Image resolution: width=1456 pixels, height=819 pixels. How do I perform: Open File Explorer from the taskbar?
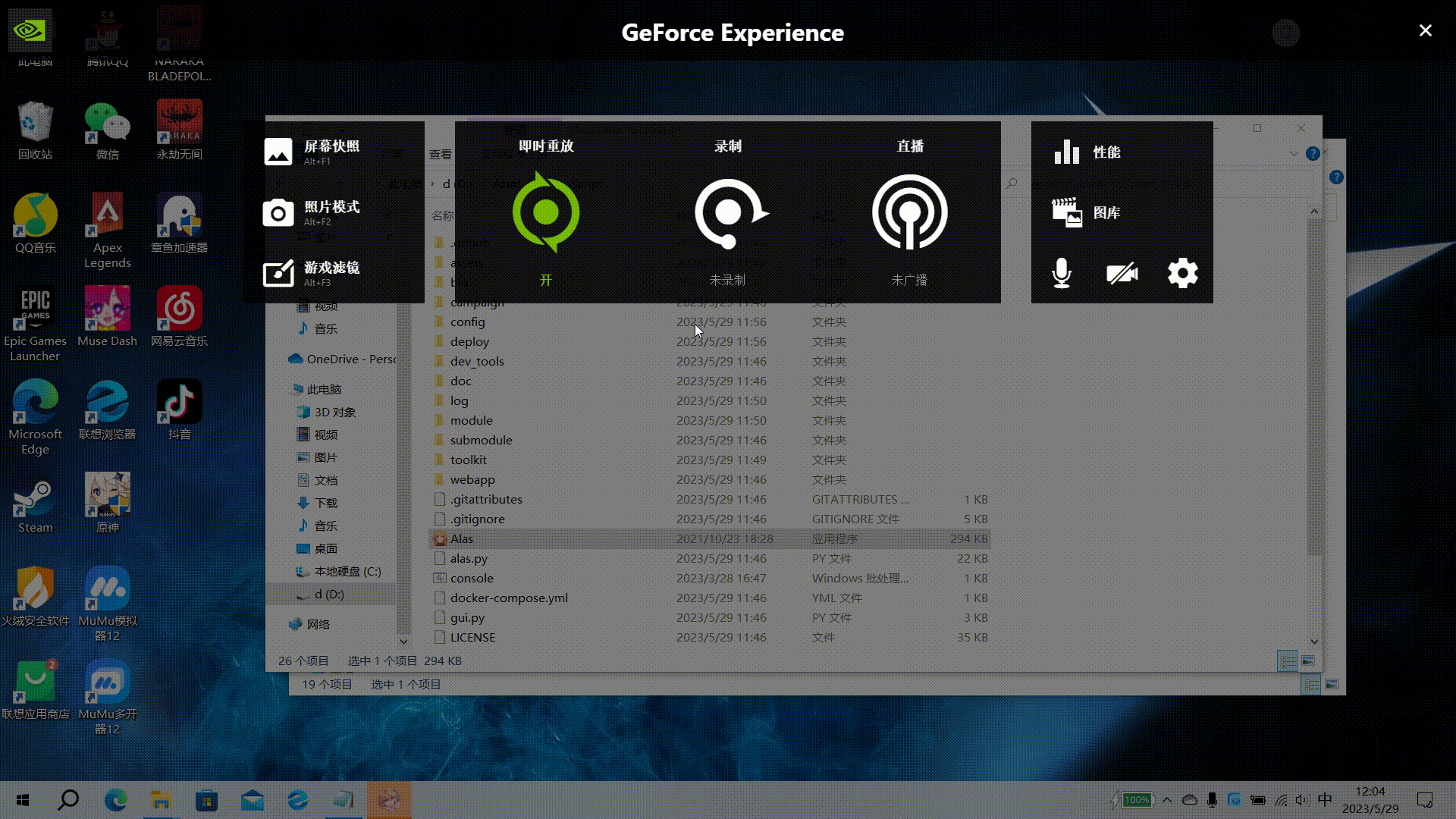pos(161,800)
